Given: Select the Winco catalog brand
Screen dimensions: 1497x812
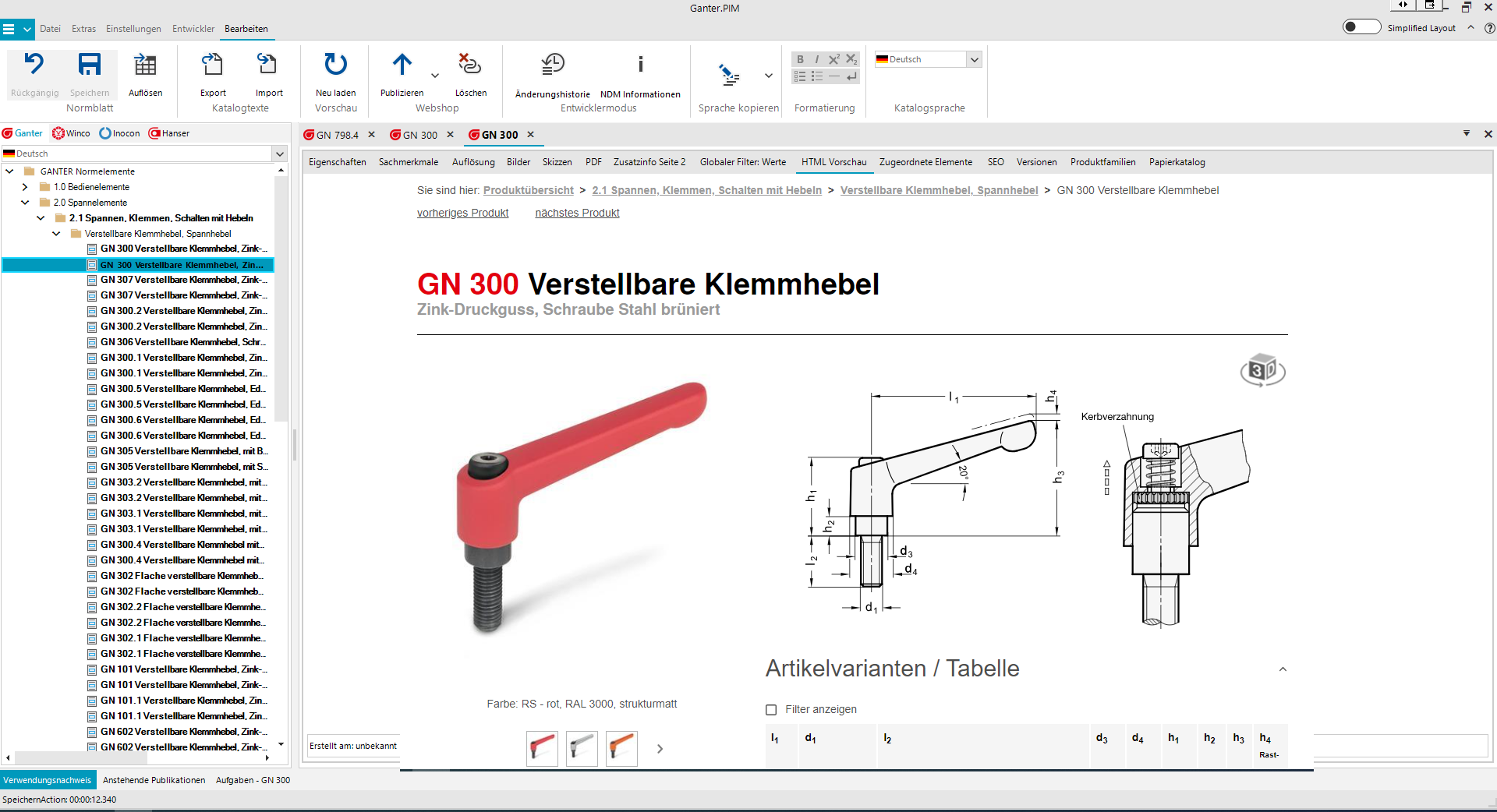Looking at the screenshot, I should click(71, 133).
